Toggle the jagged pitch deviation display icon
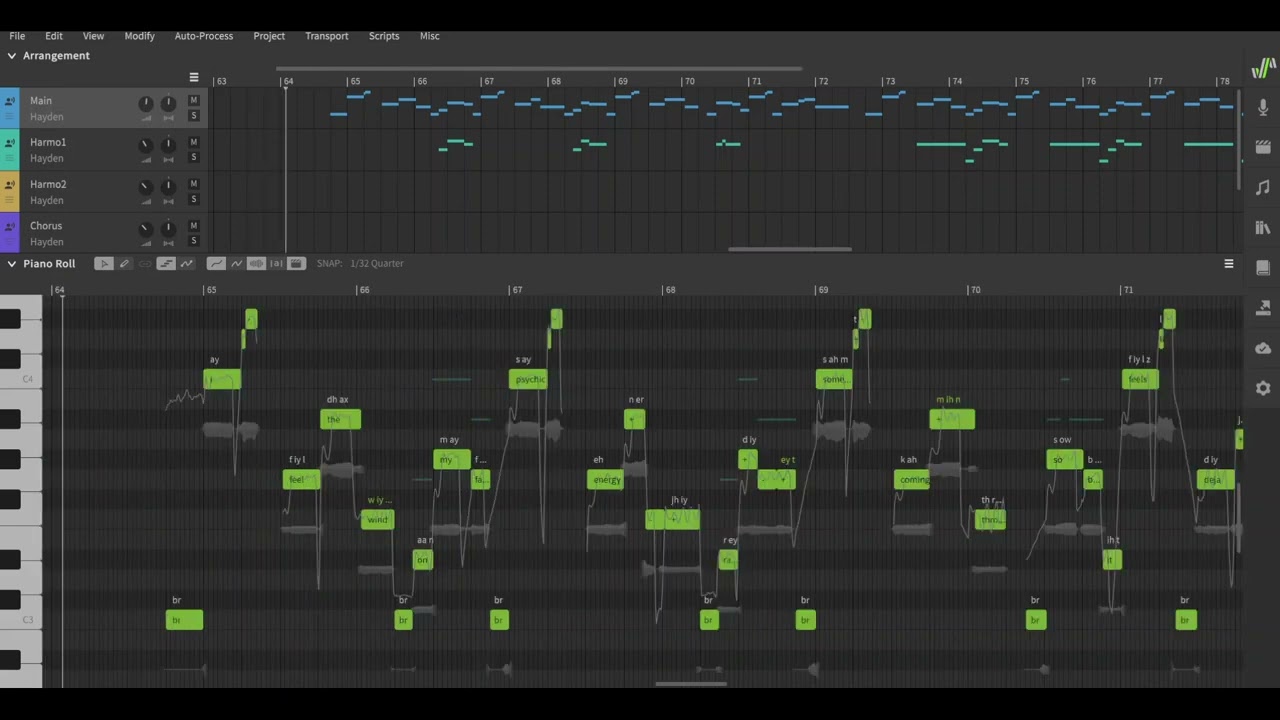The image size is (1280, 720). pos(236,263)
